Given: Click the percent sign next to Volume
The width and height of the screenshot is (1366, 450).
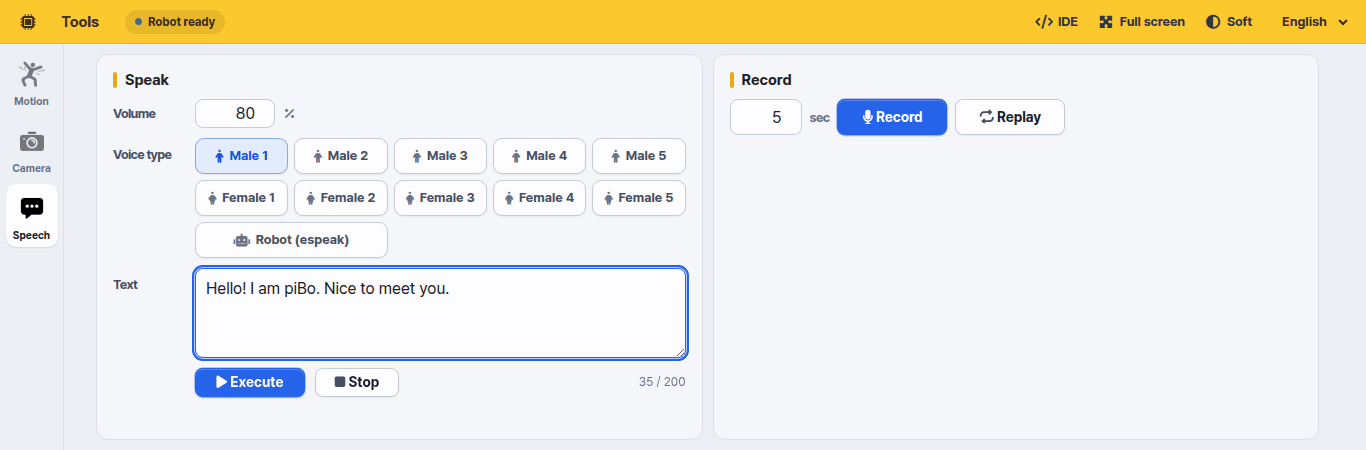Looking at the screenshot, I should coord(289,114).
